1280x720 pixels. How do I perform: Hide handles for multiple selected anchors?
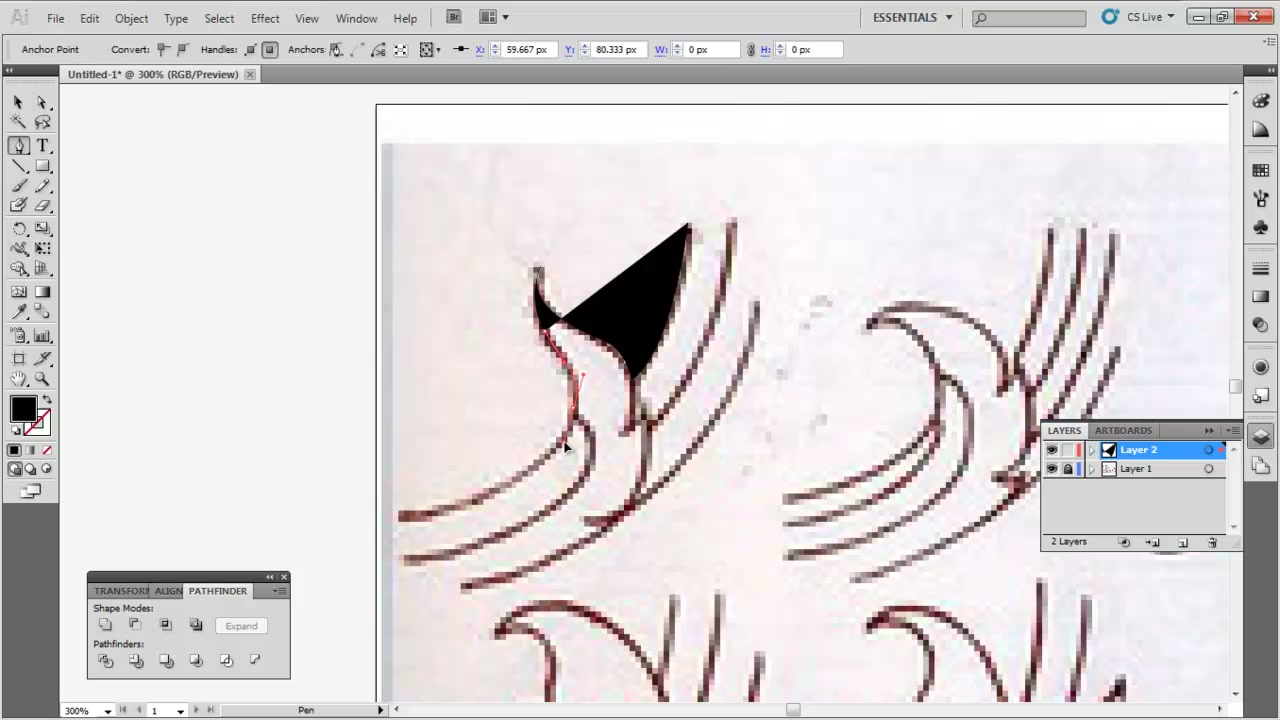click(x=270, y=49)
